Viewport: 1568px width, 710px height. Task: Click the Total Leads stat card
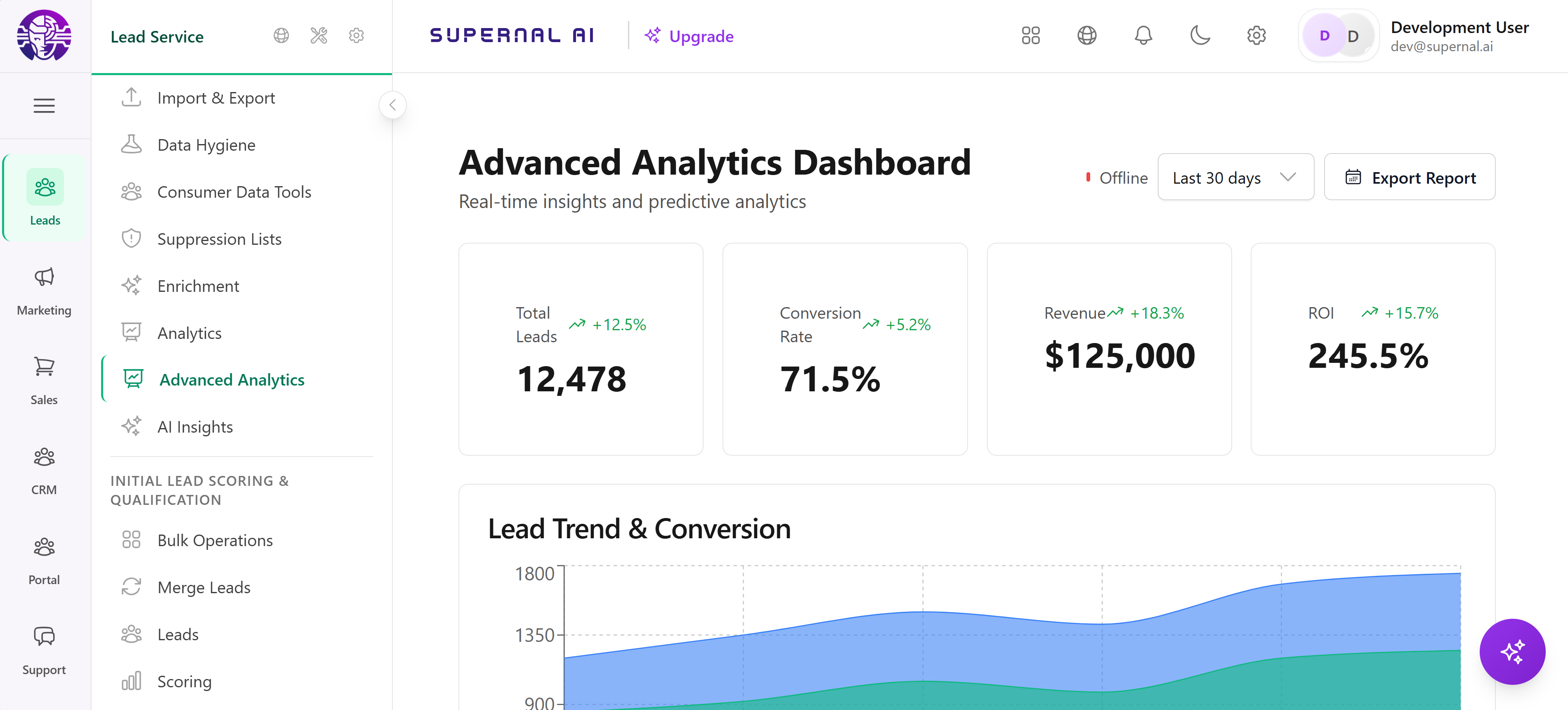tap(580, 349)
